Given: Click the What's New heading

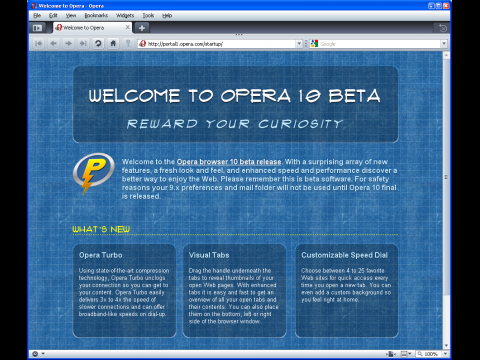Looking at the screenshot, I should point(101,229).
